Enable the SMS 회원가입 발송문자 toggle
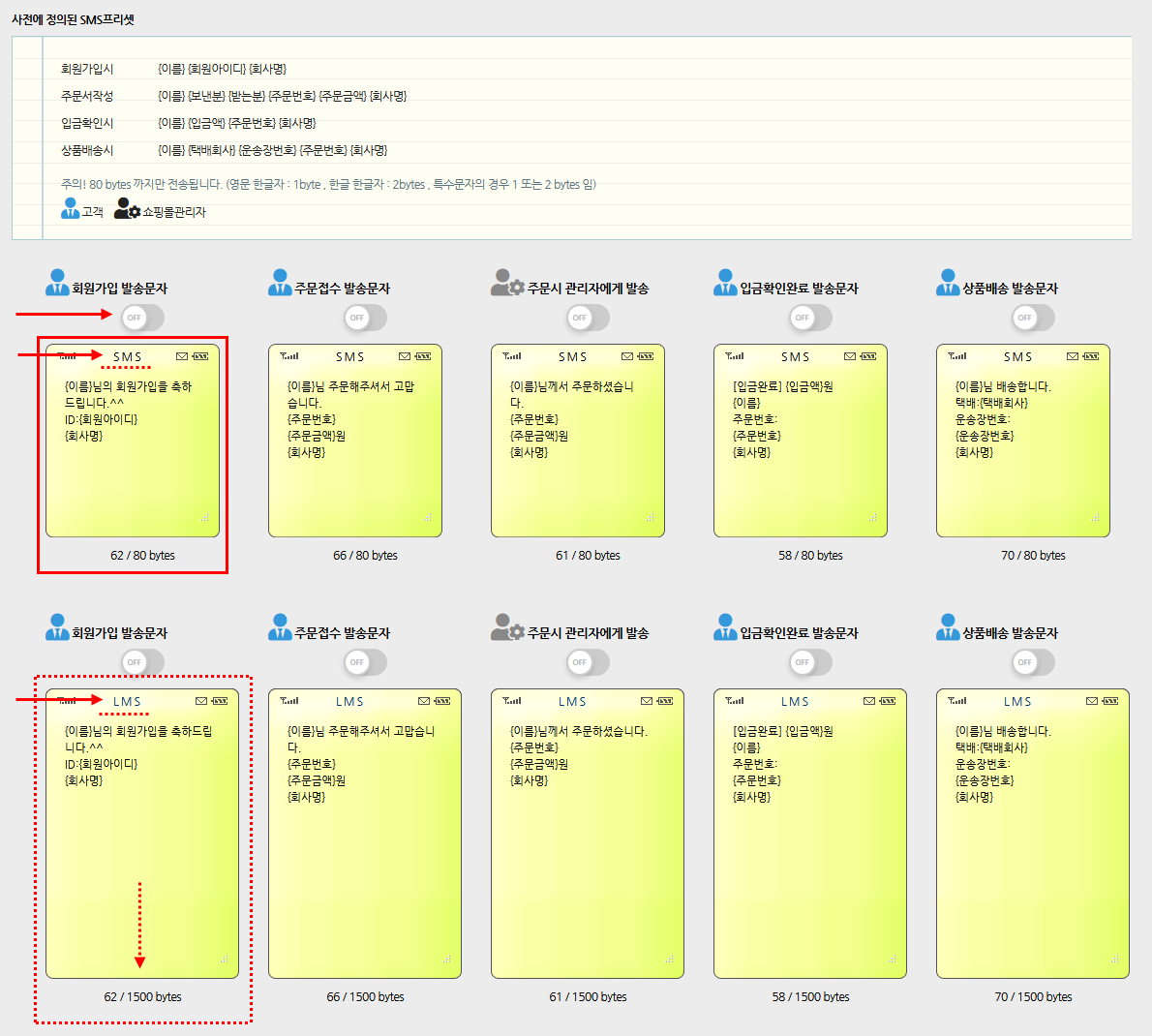1152x1036 pixels. 142,318
